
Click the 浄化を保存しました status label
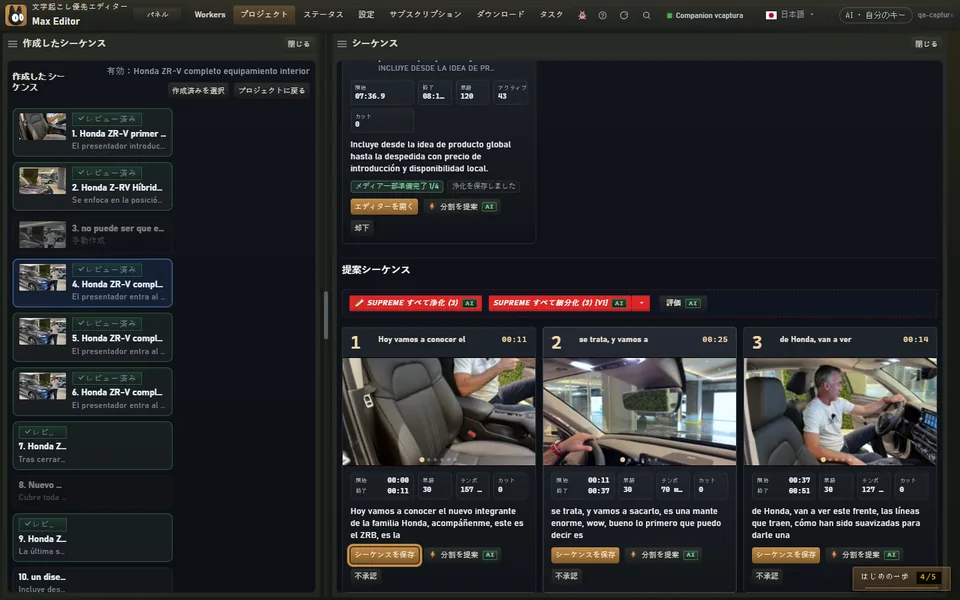(x=484, y=186)
